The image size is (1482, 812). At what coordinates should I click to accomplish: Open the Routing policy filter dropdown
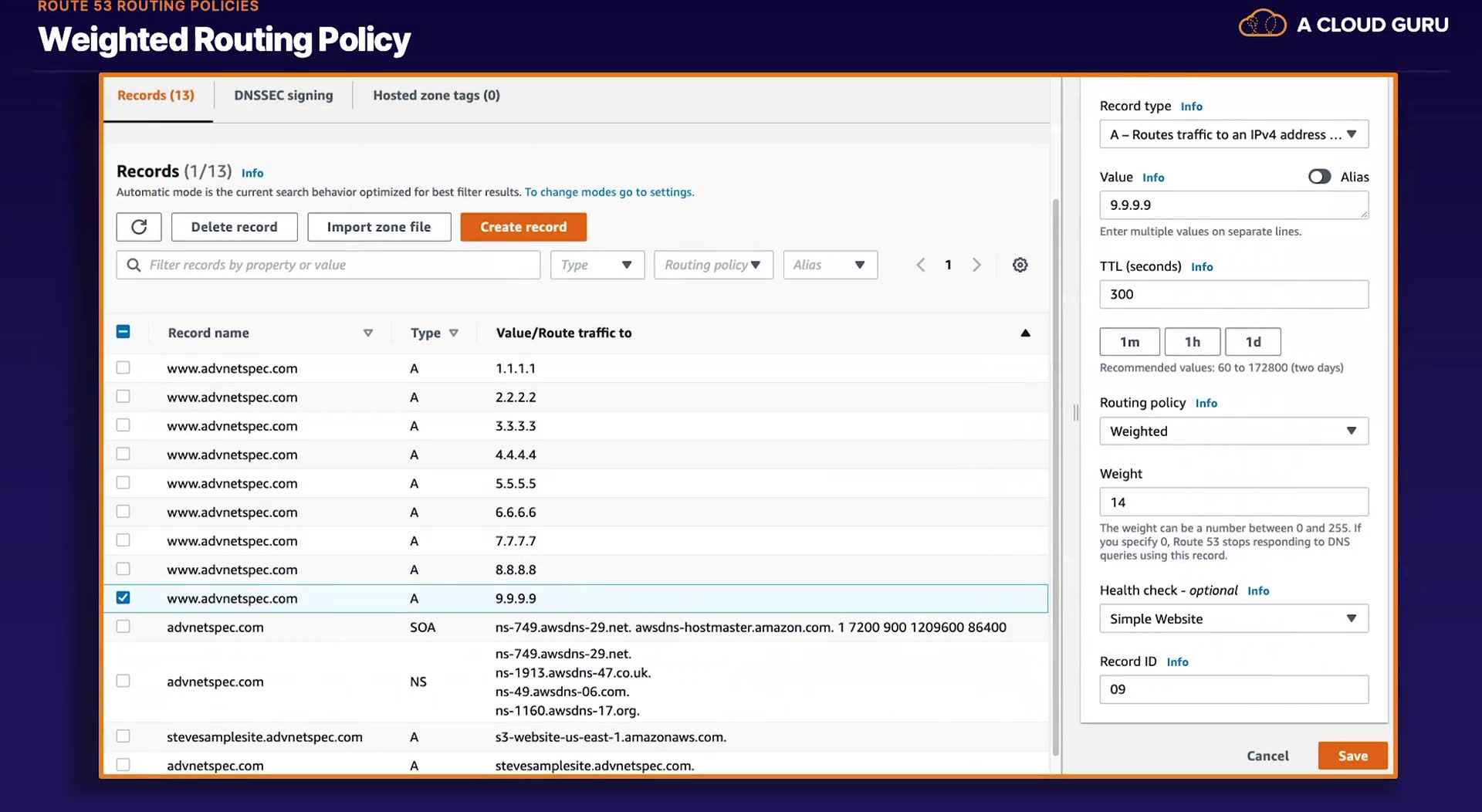pos(713,265)
